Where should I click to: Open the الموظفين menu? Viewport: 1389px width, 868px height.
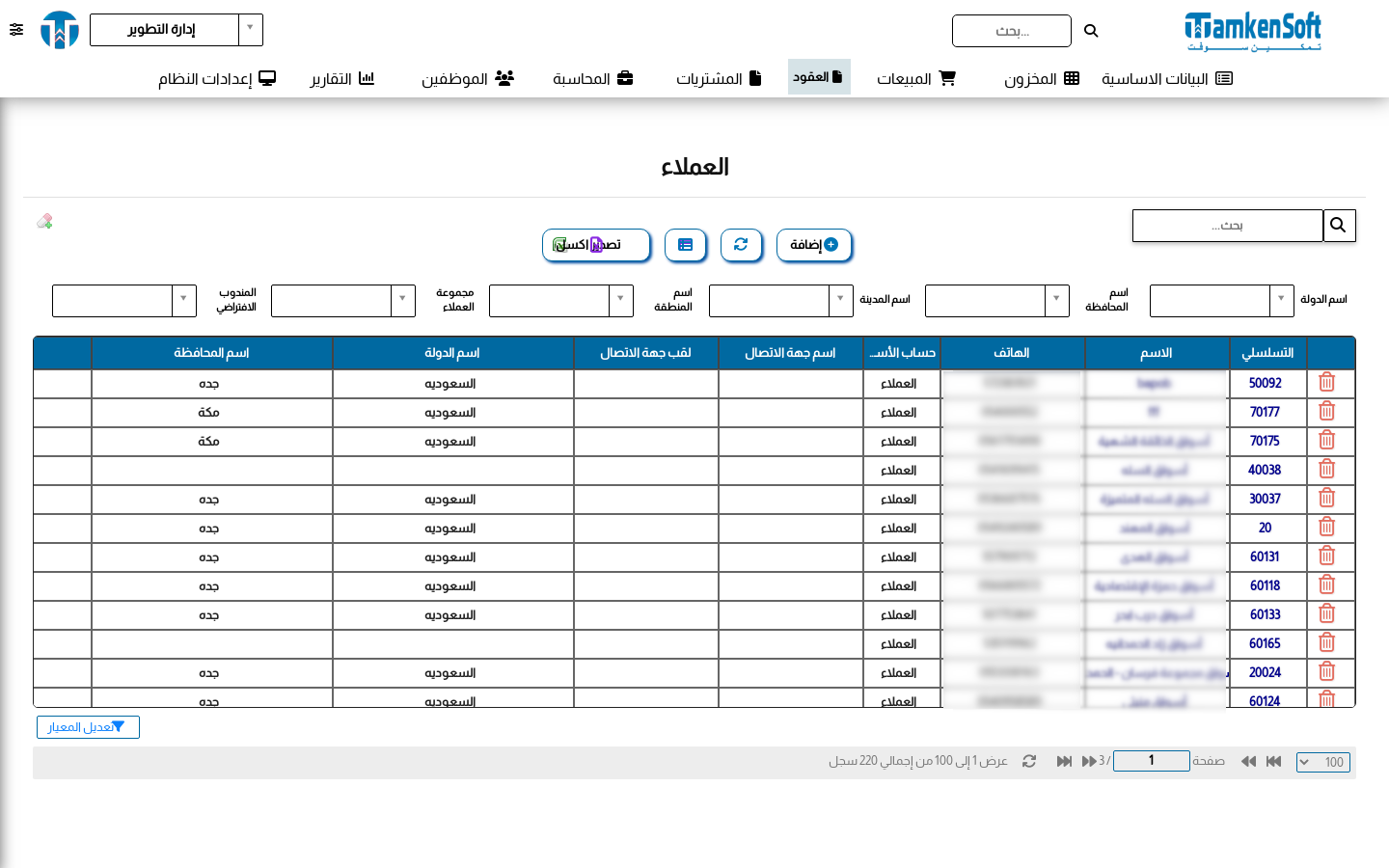pos(468,78)
